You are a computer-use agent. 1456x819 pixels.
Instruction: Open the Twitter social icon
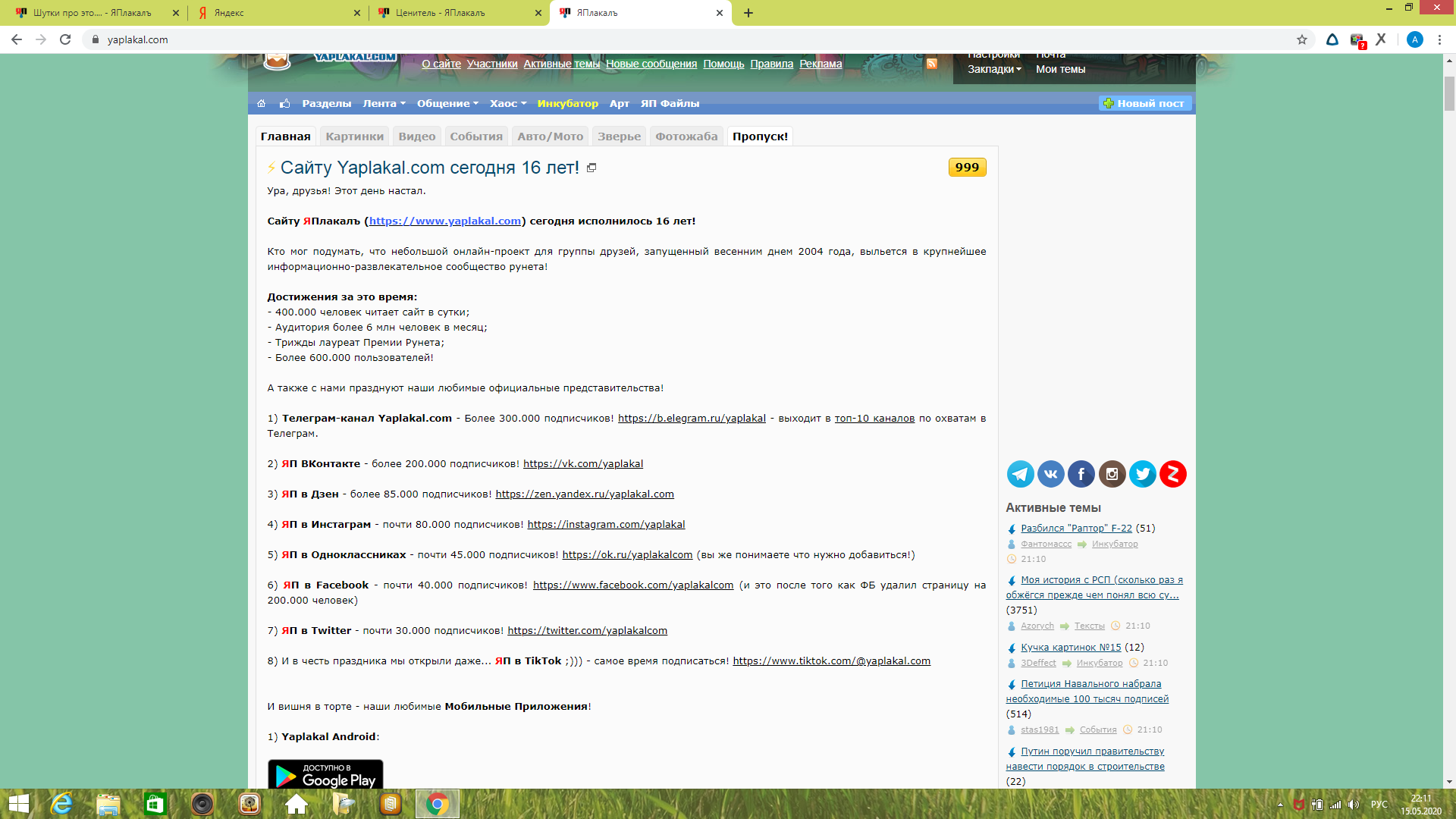[1142, 474]
